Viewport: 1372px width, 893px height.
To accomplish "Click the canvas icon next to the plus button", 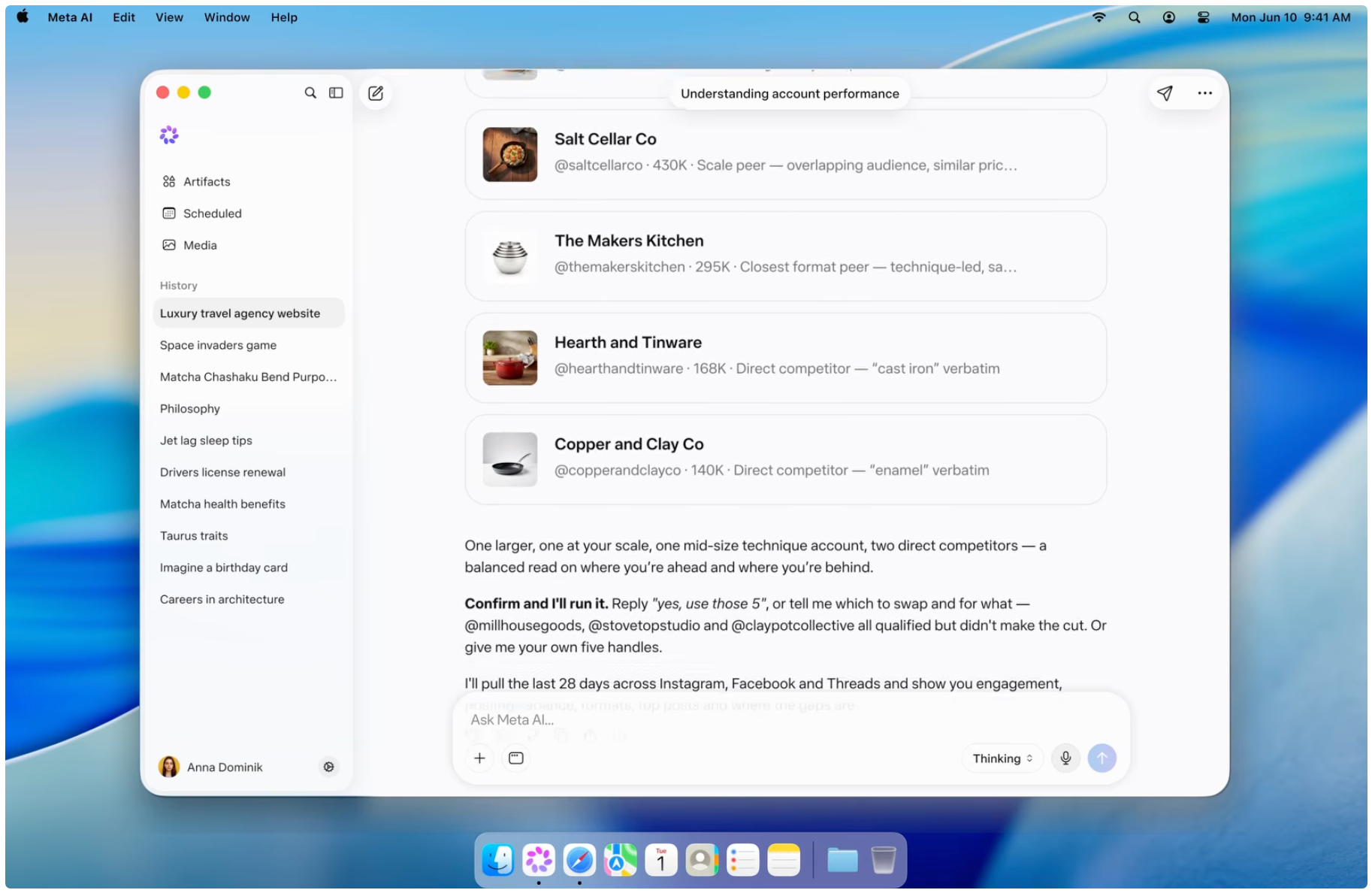I will [516, 758].
